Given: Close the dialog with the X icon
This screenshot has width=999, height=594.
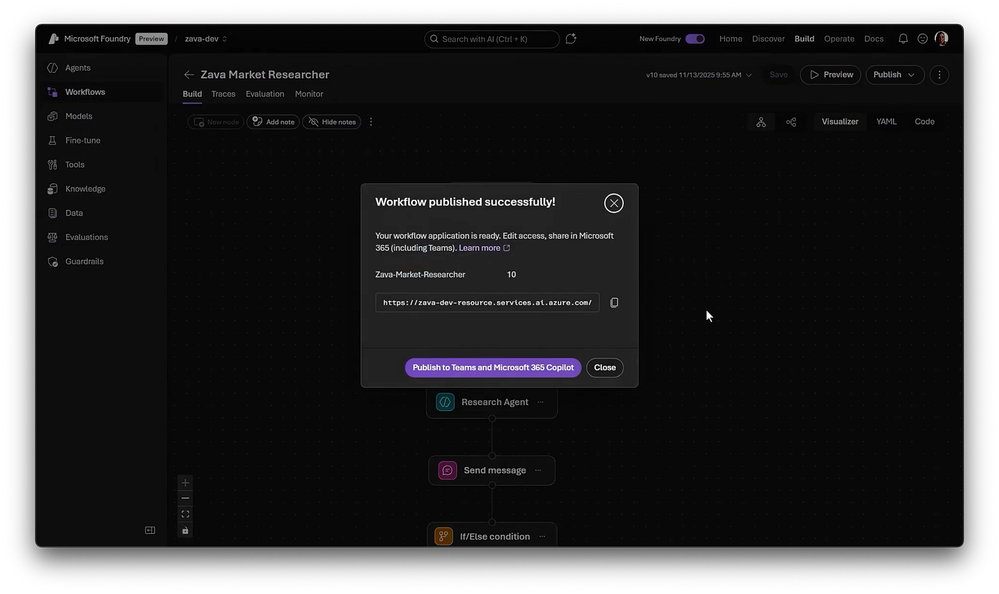Looking at the screenshot, I should [614, 203].
